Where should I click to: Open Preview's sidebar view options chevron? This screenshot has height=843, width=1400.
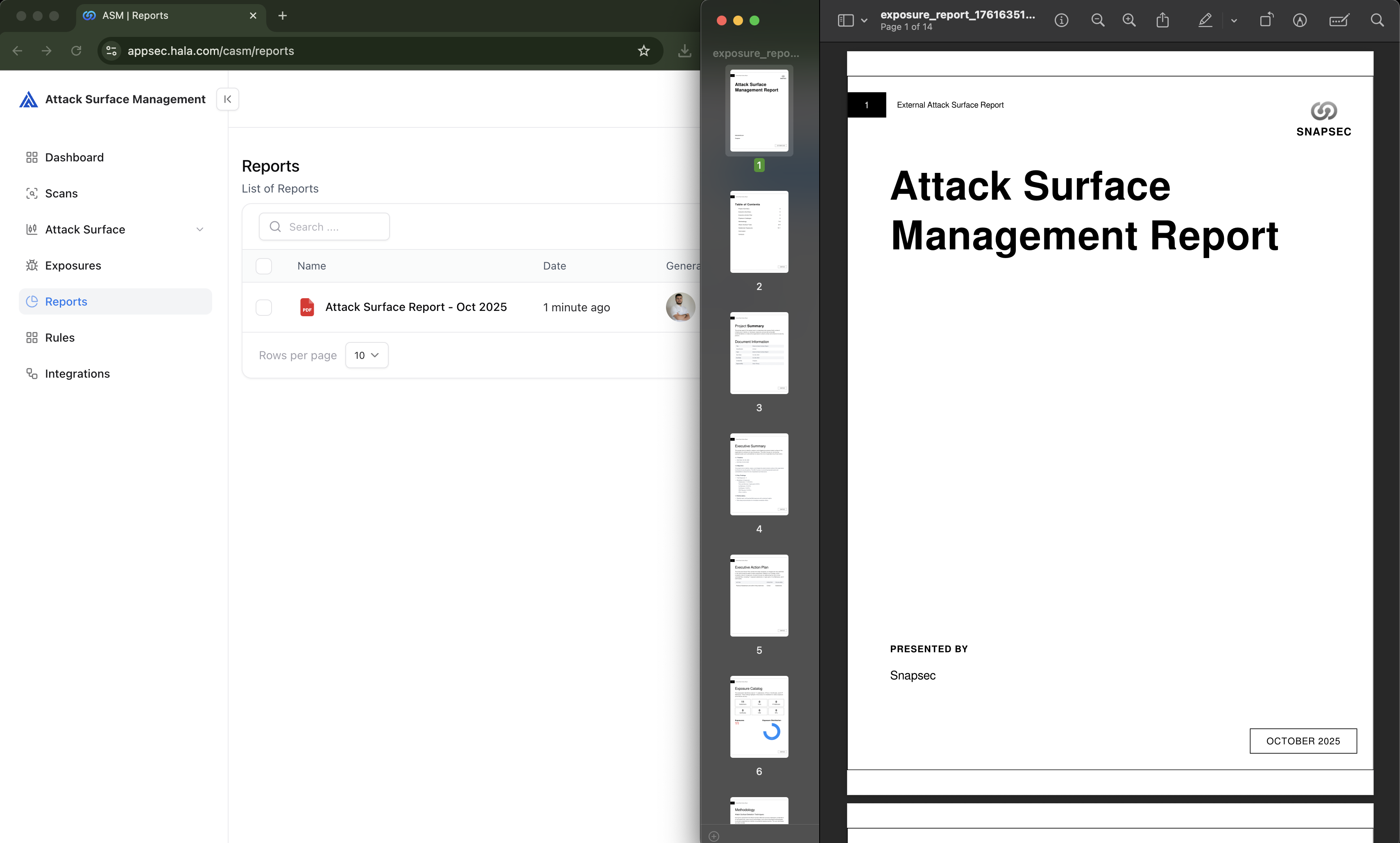tap(864, 20)
